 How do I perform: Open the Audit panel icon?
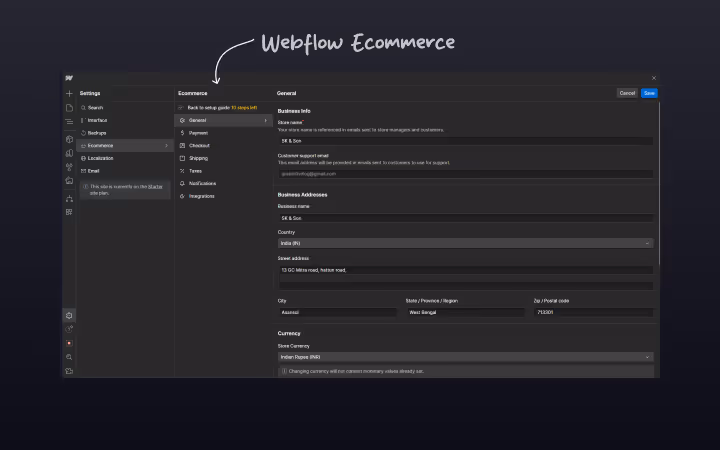click(69, 329)
